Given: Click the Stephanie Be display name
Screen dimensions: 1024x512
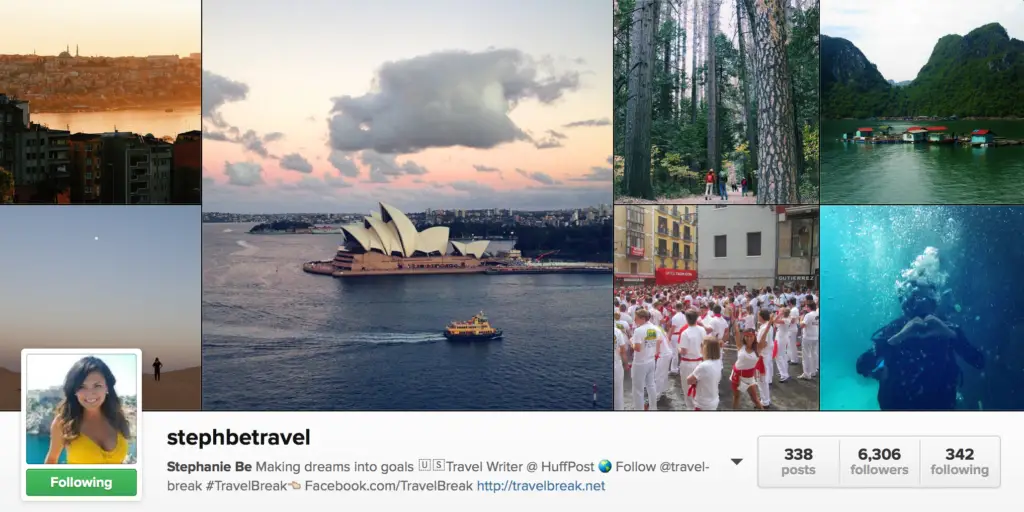Looking at the screenshot, I should [210, 467].
